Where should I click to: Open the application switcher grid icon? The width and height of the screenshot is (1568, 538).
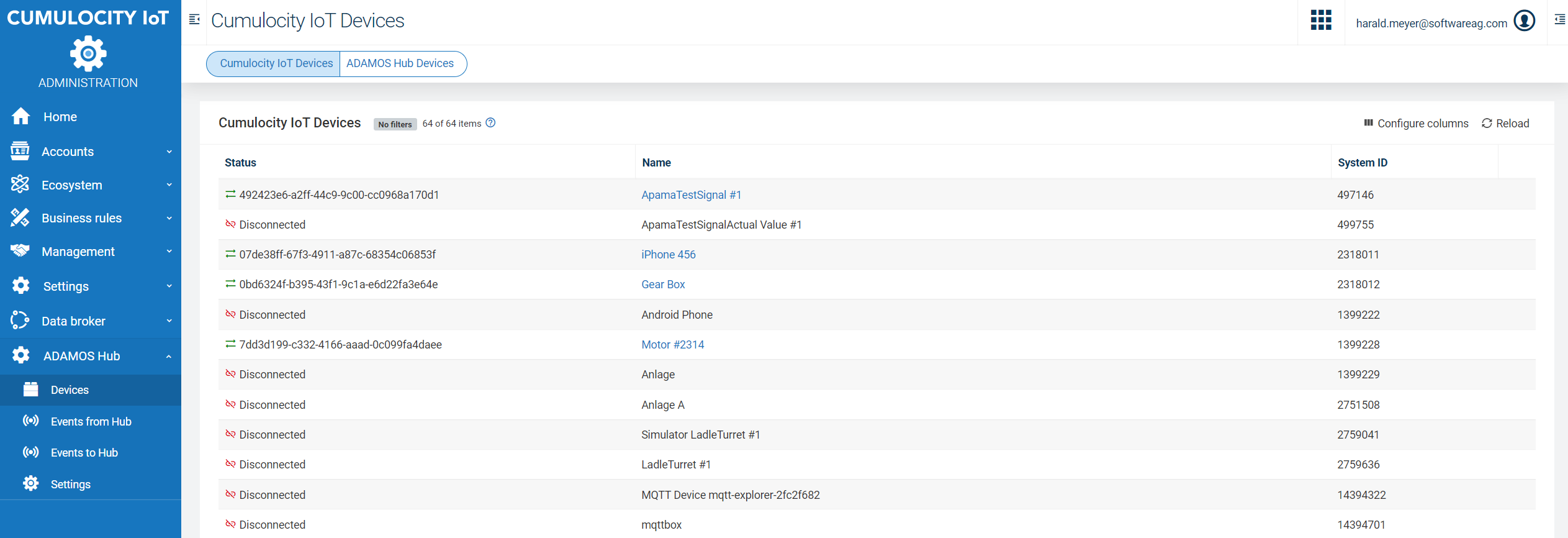tap(1321, 20)
